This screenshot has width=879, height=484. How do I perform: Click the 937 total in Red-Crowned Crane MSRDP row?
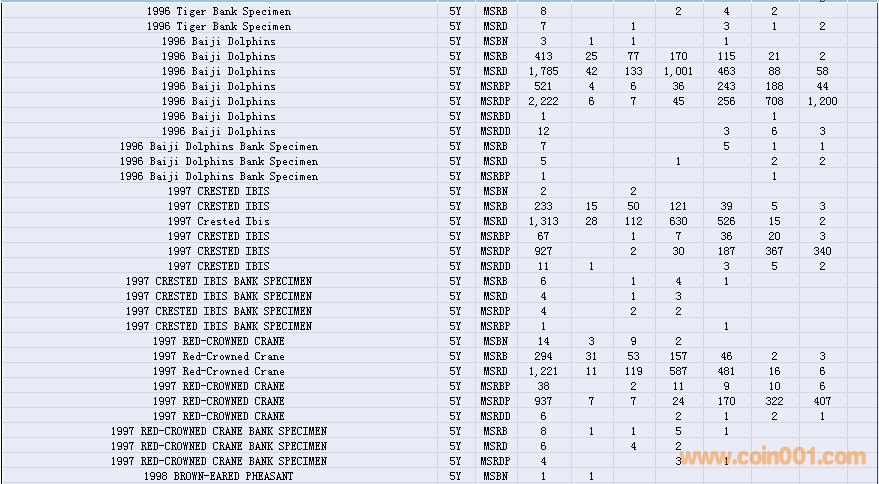point(543,401)
